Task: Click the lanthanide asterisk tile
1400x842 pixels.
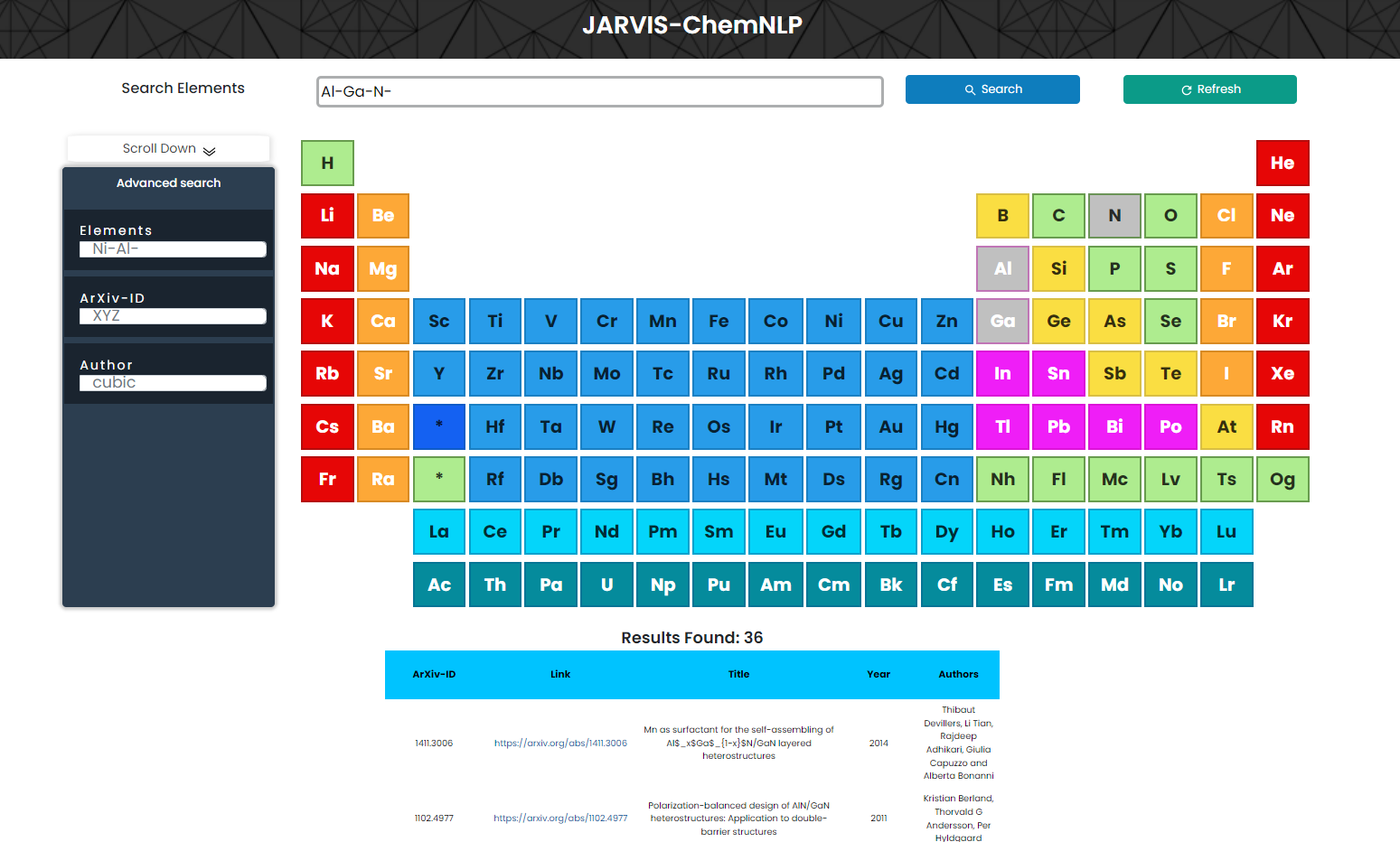Action: click(439, 426)
